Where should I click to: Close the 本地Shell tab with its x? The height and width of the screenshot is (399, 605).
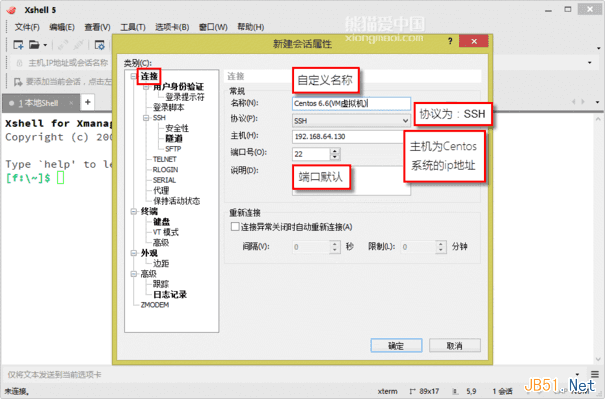pyautogui.click(x=71, y=103)
